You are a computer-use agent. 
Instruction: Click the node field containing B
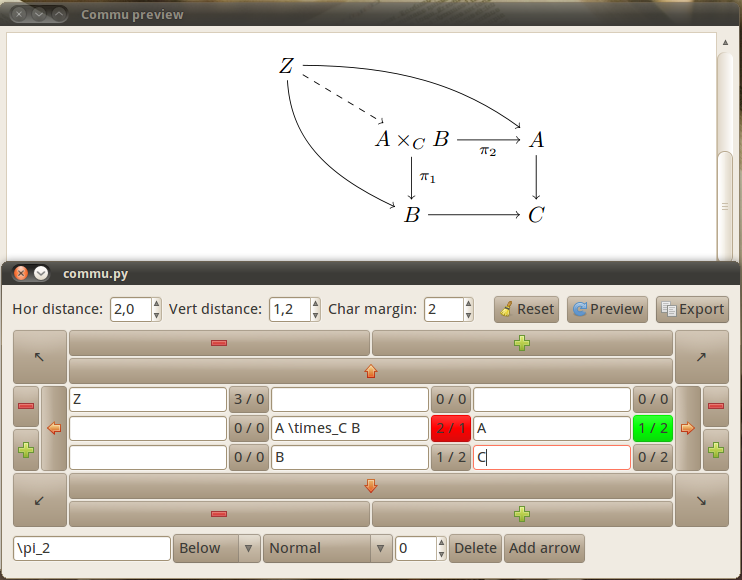[350, 457]
